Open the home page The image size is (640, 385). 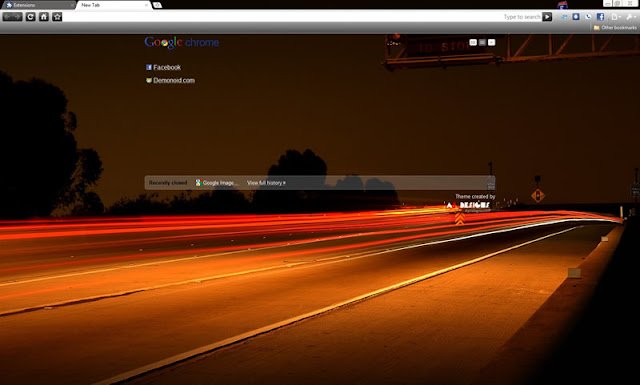(x=44, y=17)
